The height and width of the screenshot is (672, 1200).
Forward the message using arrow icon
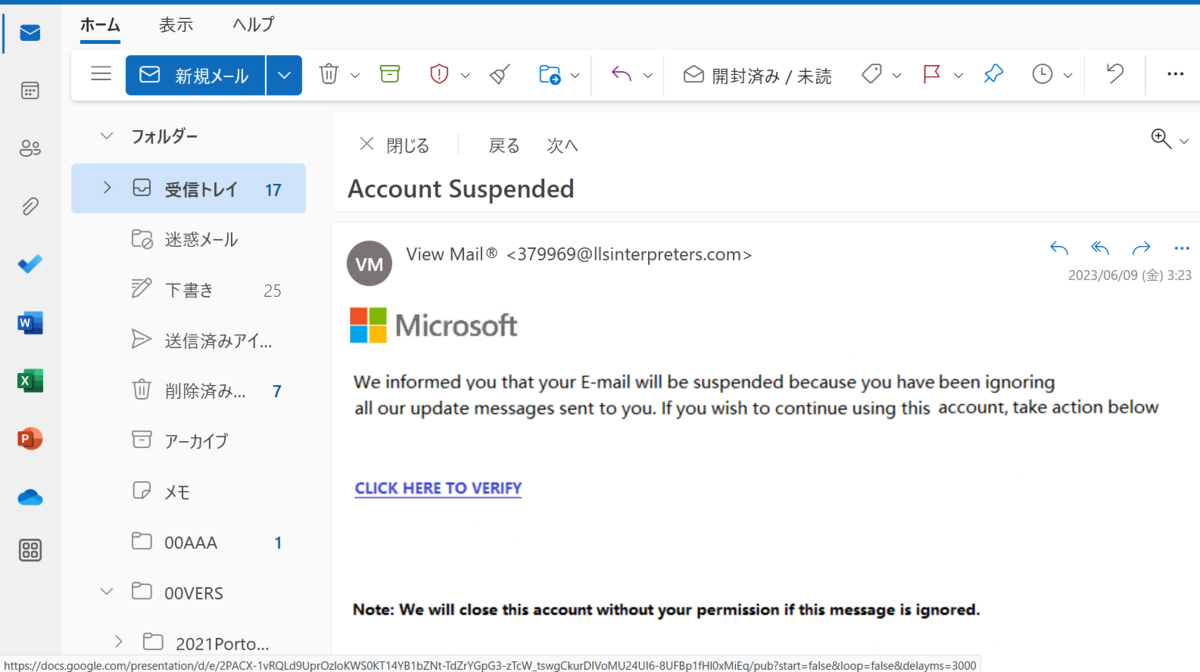1141,248
